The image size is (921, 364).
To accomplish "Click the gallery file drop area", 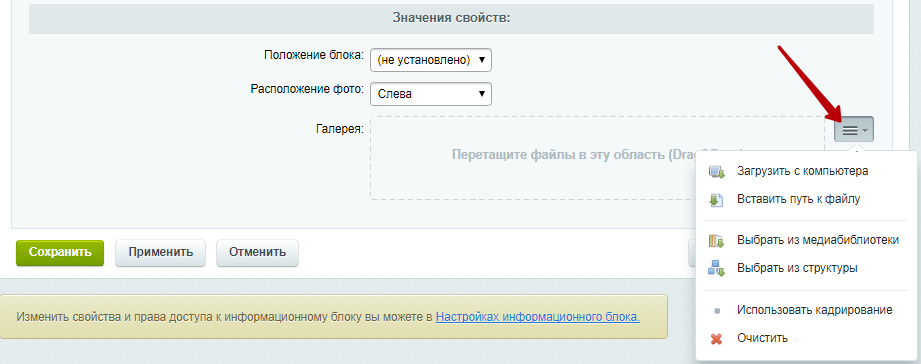I will [x=597, y=158].
